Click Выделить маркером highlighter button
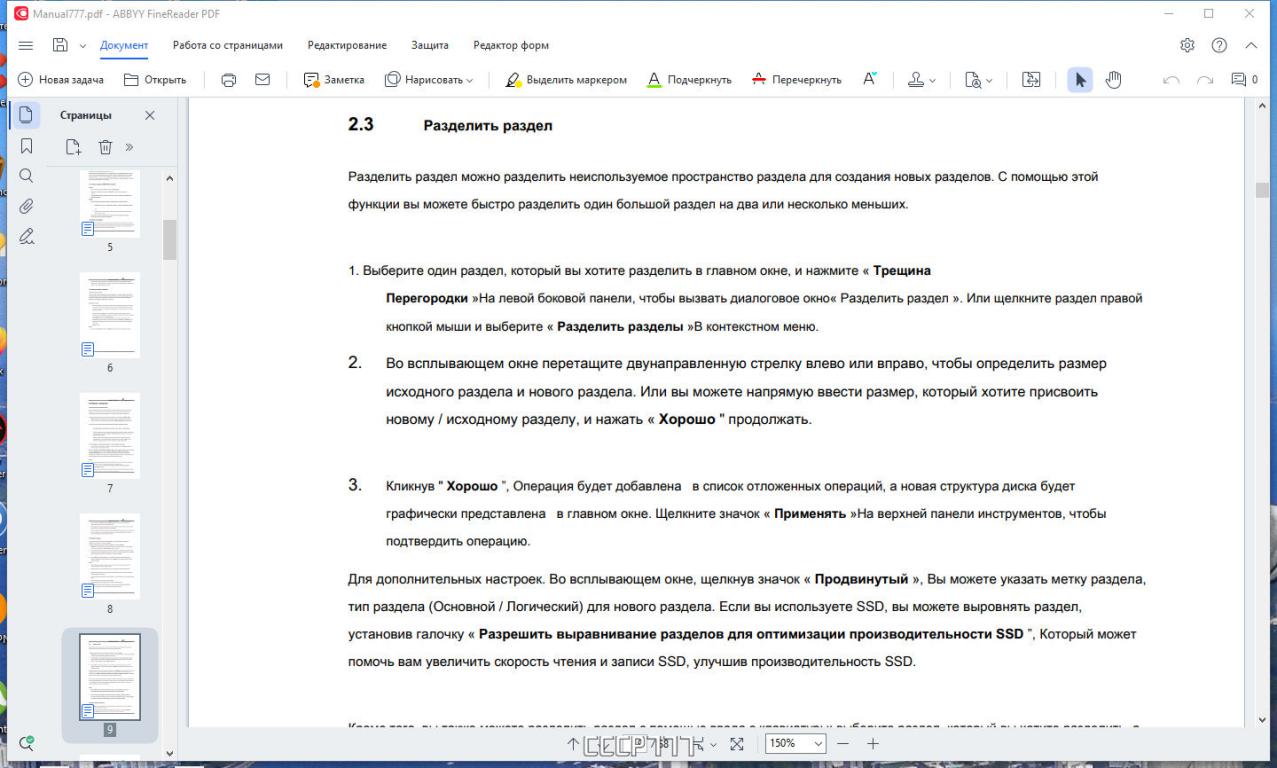This screenshot has height=768, width=1277. point(566,80)
